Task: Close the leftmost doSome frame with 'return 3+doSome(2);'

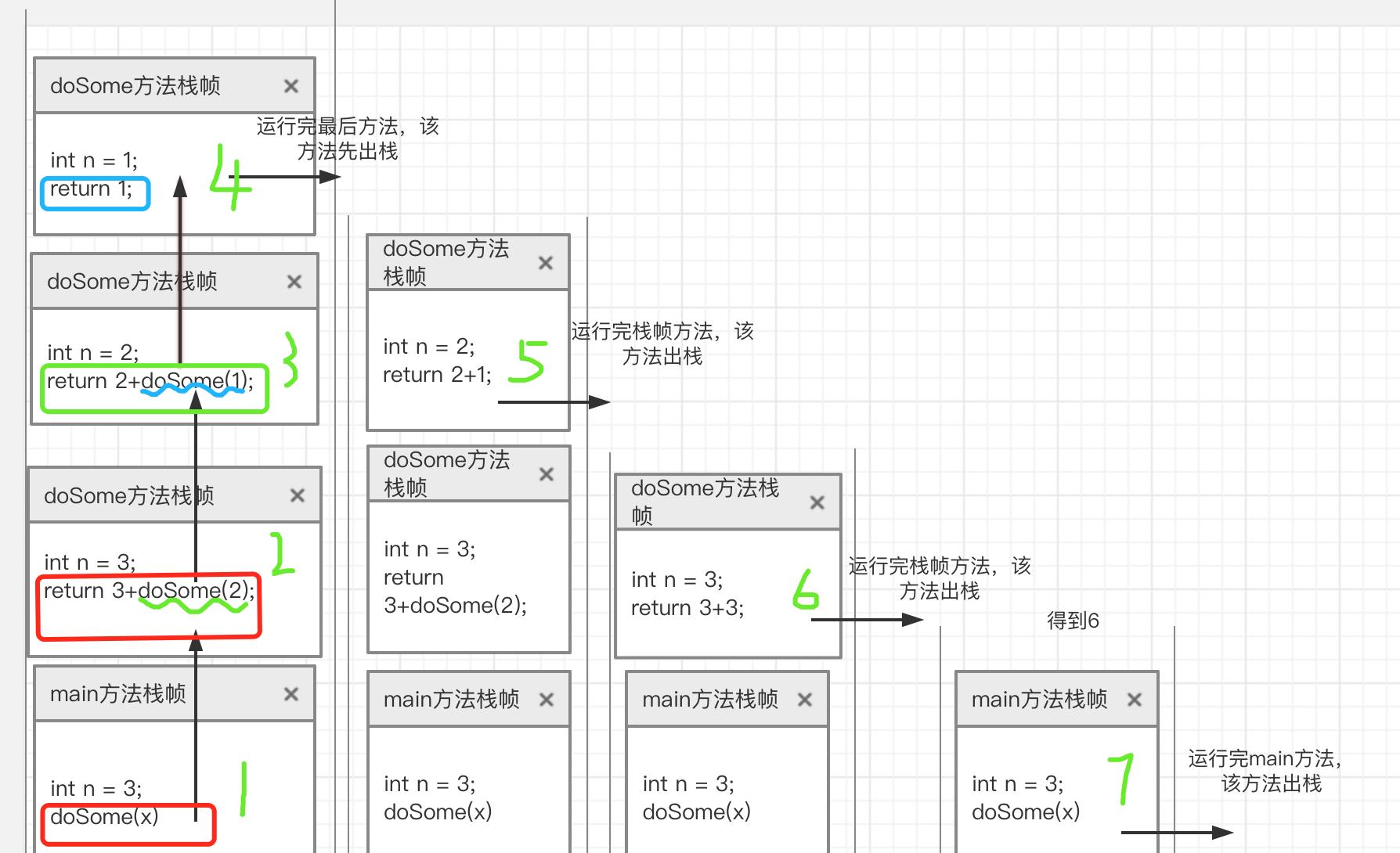Action: click(298, 495)
